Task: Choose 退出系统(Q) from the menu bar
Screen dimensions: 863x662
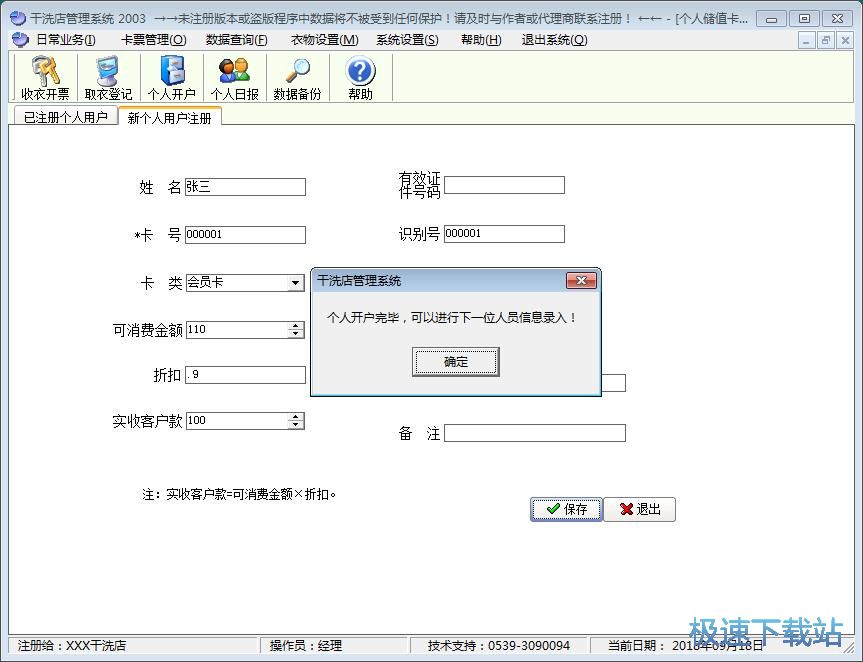Action: click(x=554, y=40)
